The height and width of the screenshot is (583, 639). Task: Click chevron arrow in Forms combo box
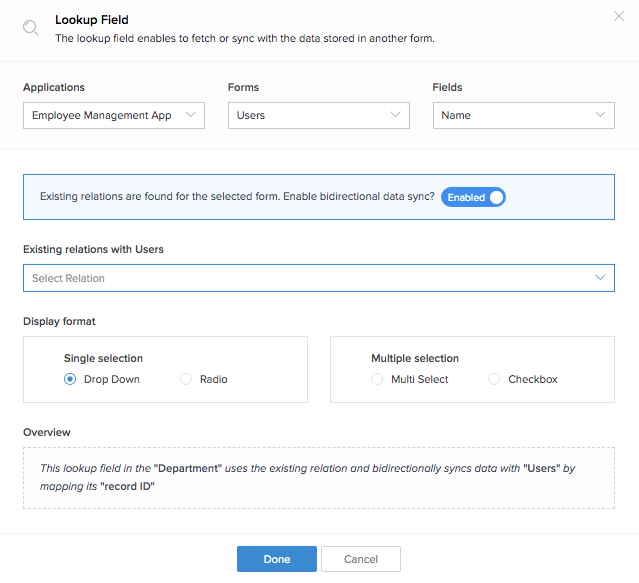[x=395, y=115]
